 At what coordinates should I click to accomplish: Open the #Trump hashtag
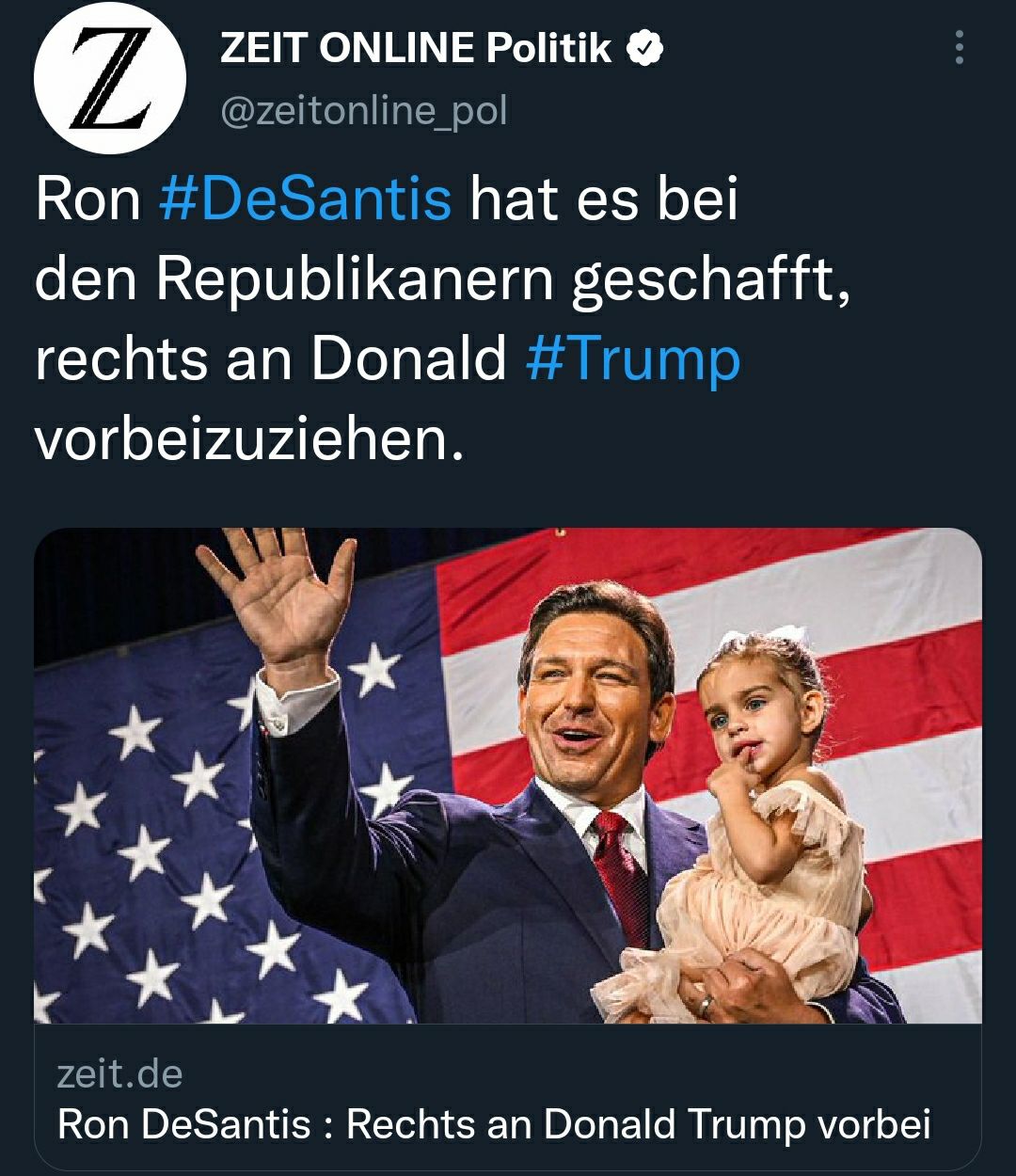(633, 359)
